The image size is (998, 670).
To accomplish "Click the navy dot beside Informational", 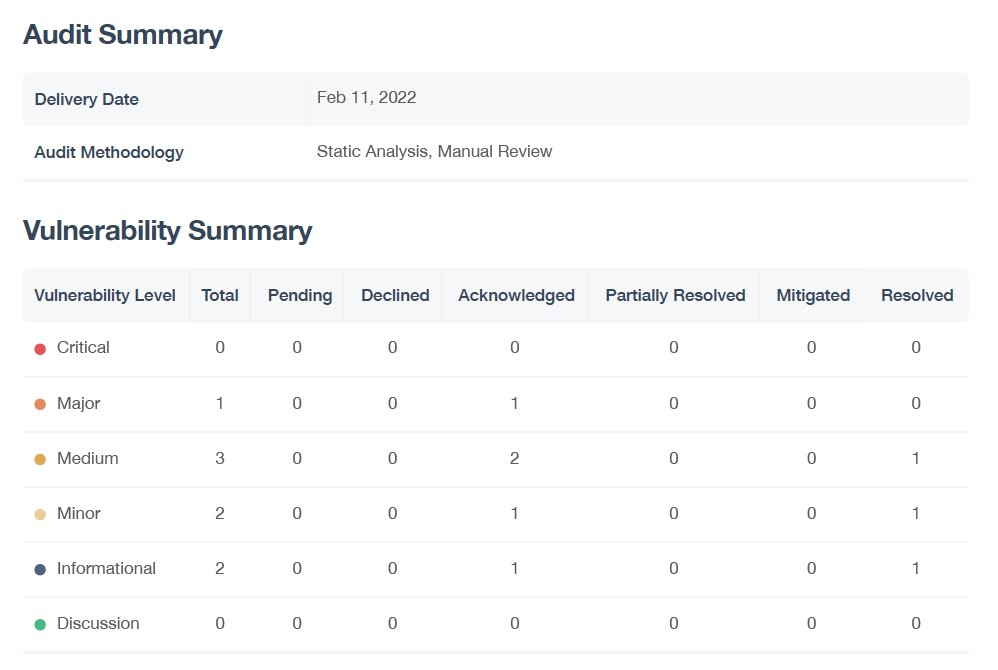I will pyautogui.click(x=40, y=569).
